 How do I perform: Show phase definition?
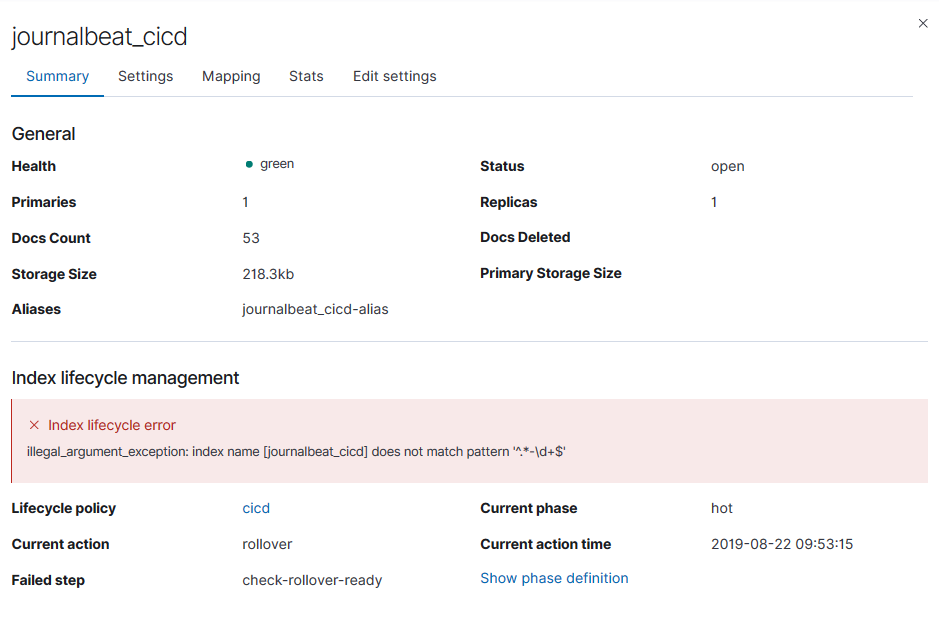554,578
